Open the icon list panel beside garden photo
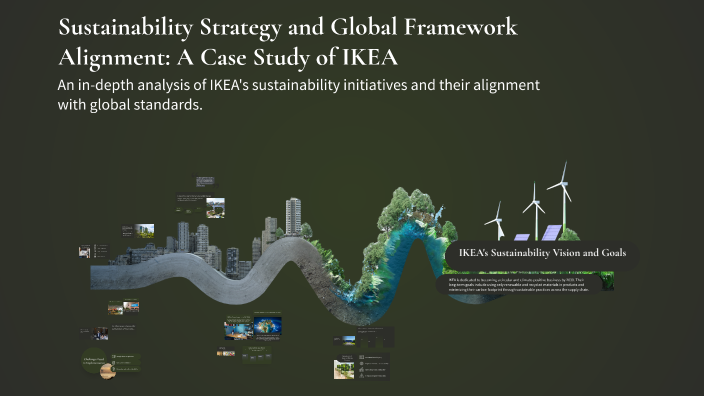 tap(374, 366)
